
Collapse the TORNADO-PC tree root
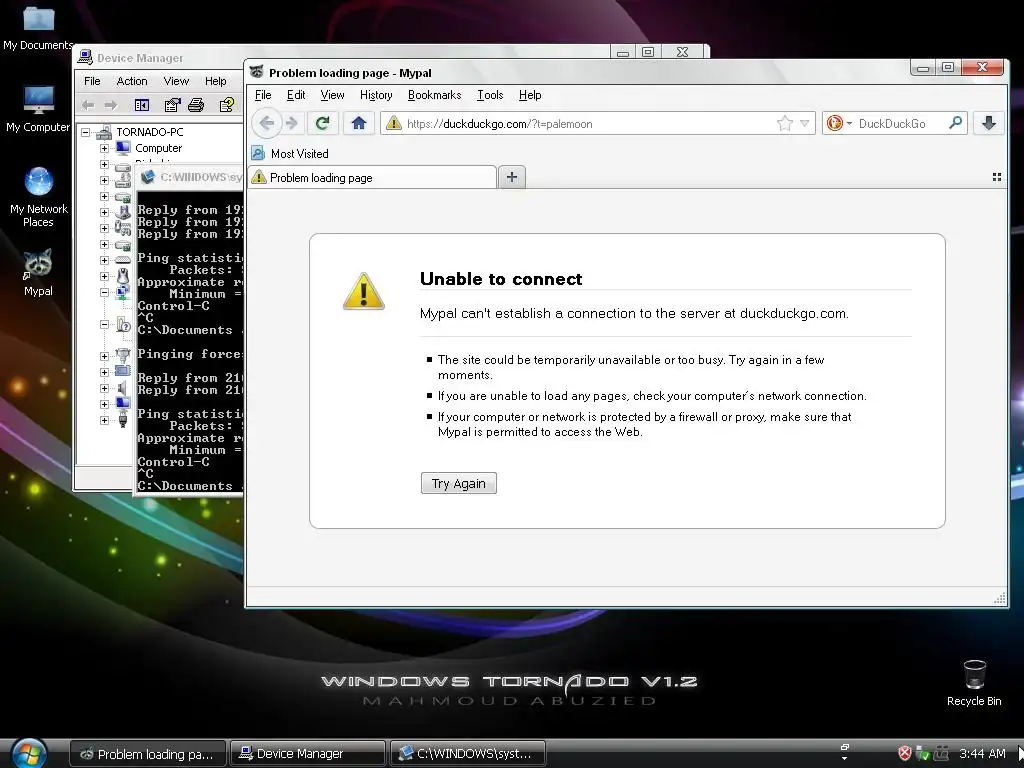[86, 132]
